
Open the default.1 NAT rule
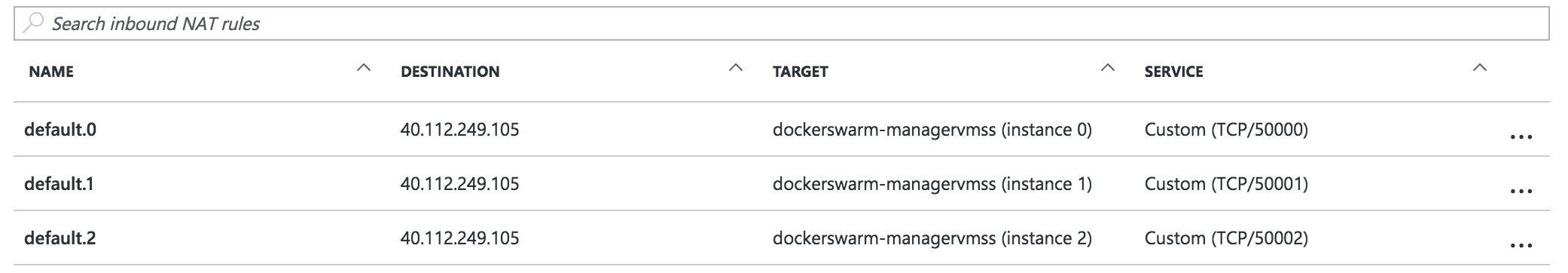59,184
